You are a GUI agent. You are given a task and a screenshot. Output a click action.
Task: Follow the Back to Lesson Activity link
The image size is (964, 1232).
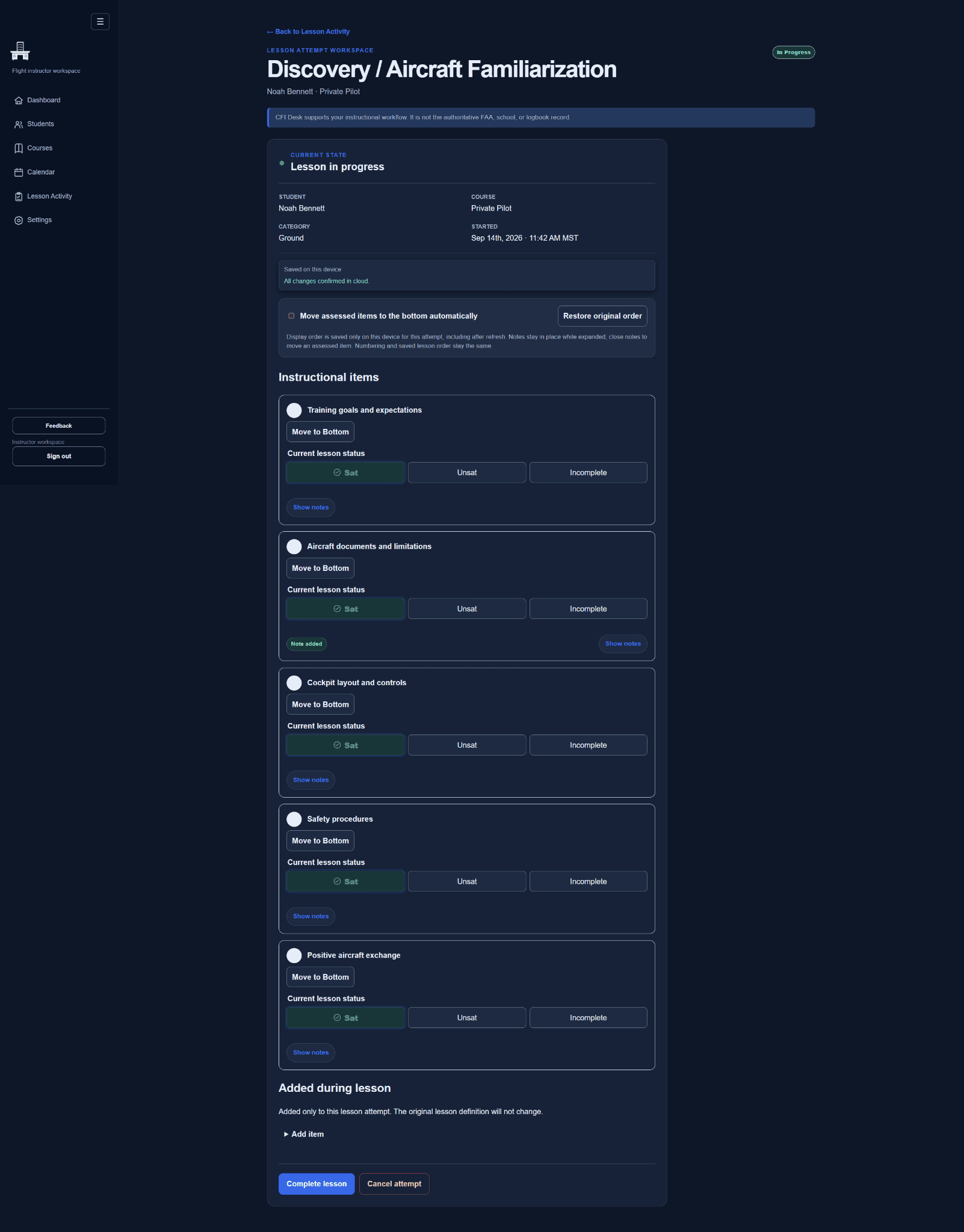point(308,31)
